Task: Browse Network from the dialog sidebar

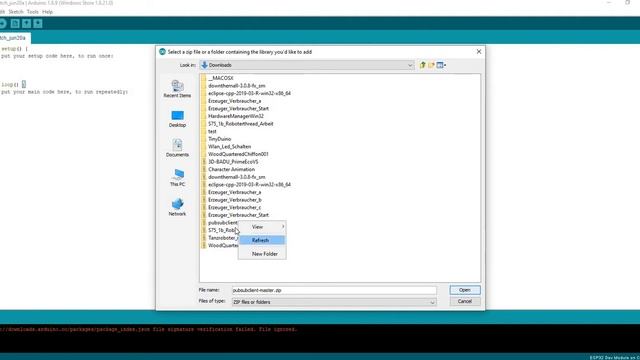Action: pyautogui.click(x=177, y=207)
